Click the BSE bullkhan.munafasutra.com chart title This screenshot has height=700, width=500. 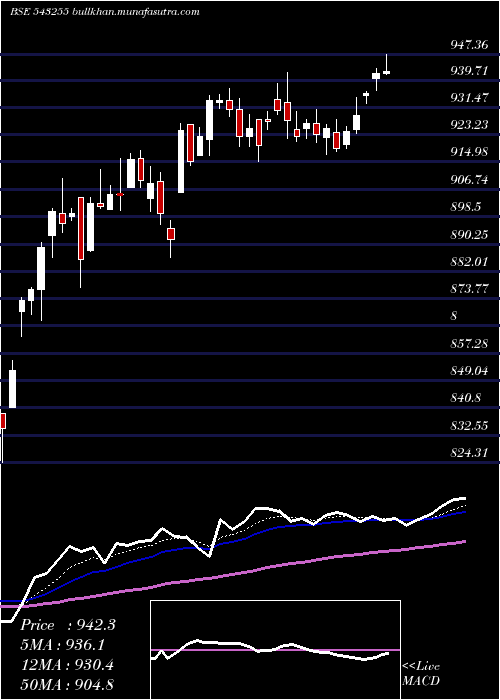tap(104, 12)
